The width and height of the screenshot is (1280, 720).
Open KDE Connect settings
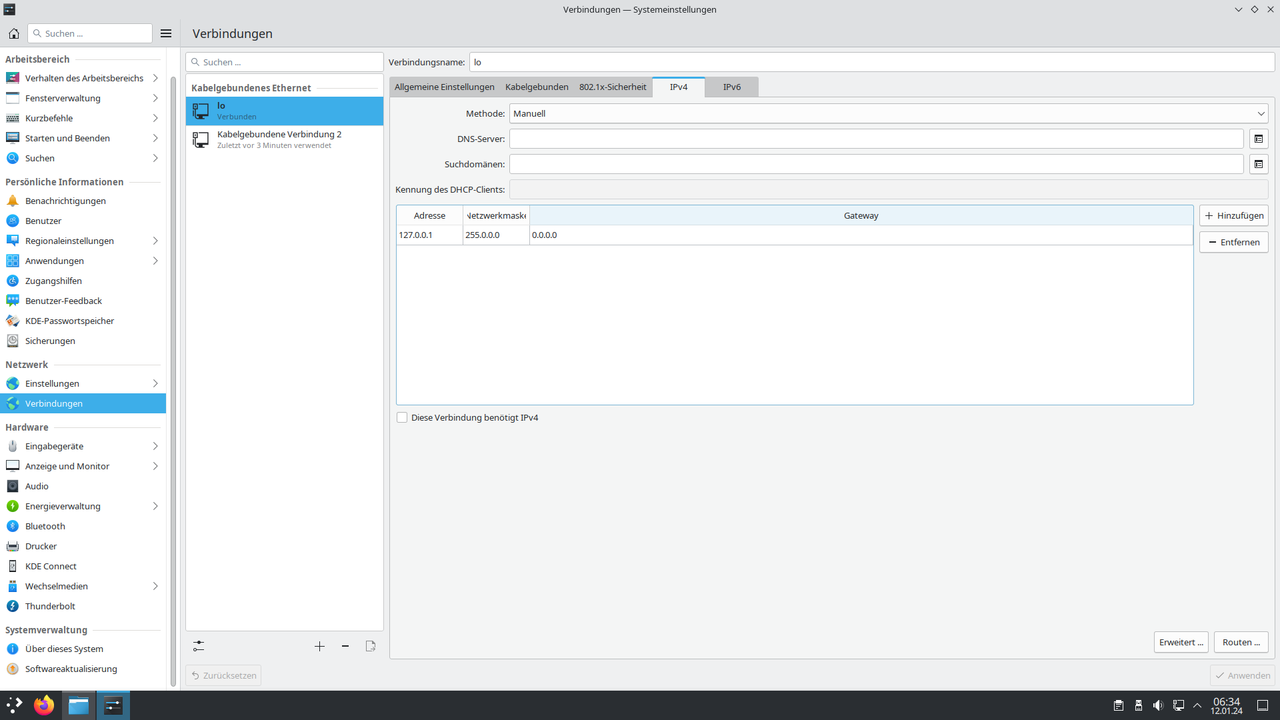click(x=83, y=566)
